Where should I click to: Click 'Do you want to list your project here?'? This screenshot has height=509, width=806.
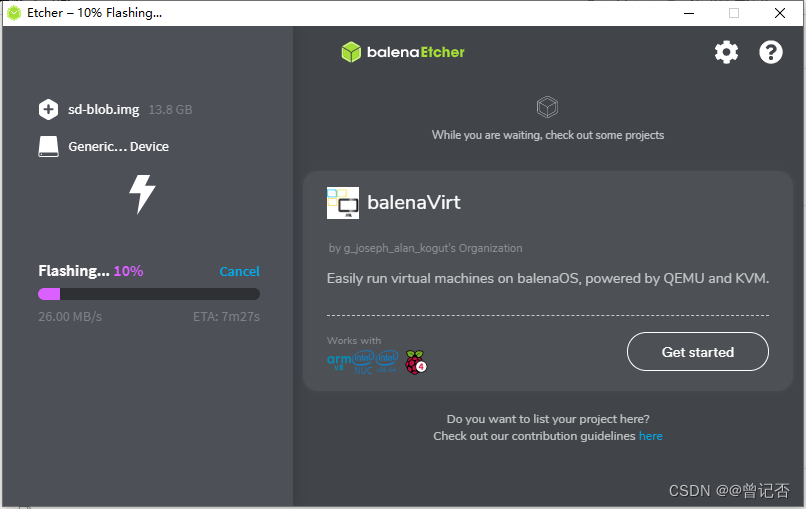click(x=548, y=419)
